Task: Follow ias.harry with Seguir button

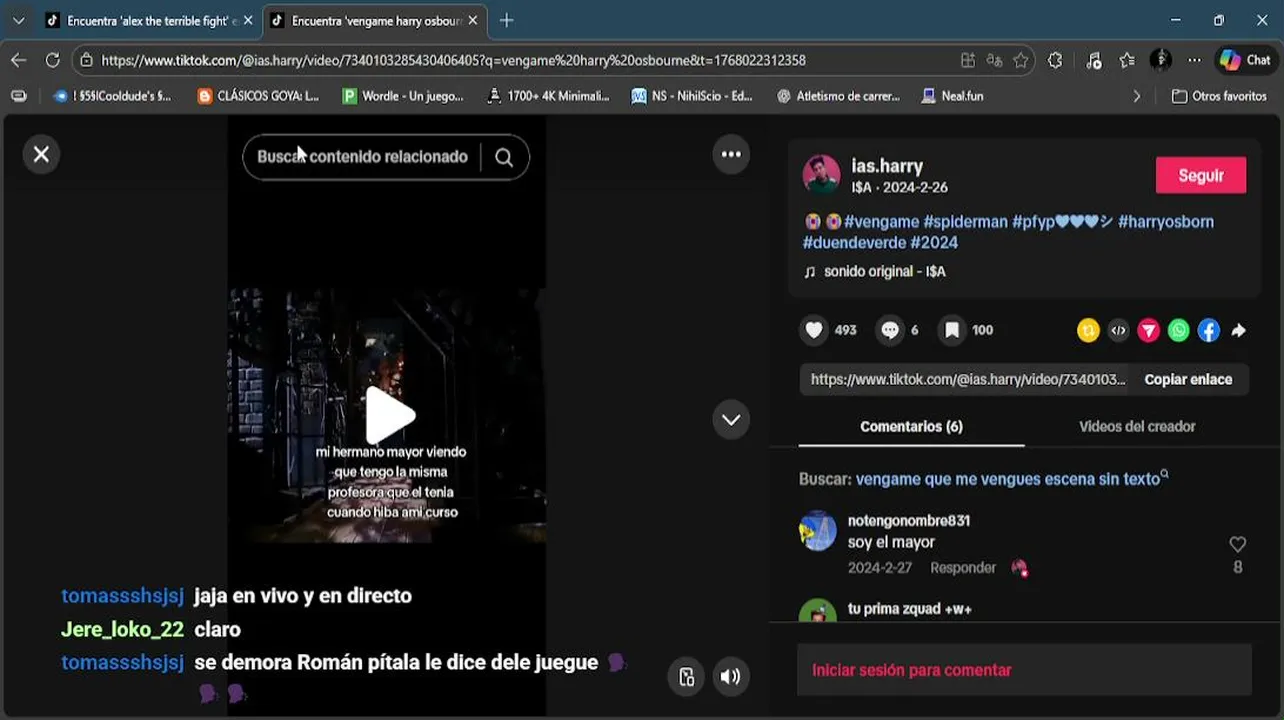Action: pos(1201,175)
